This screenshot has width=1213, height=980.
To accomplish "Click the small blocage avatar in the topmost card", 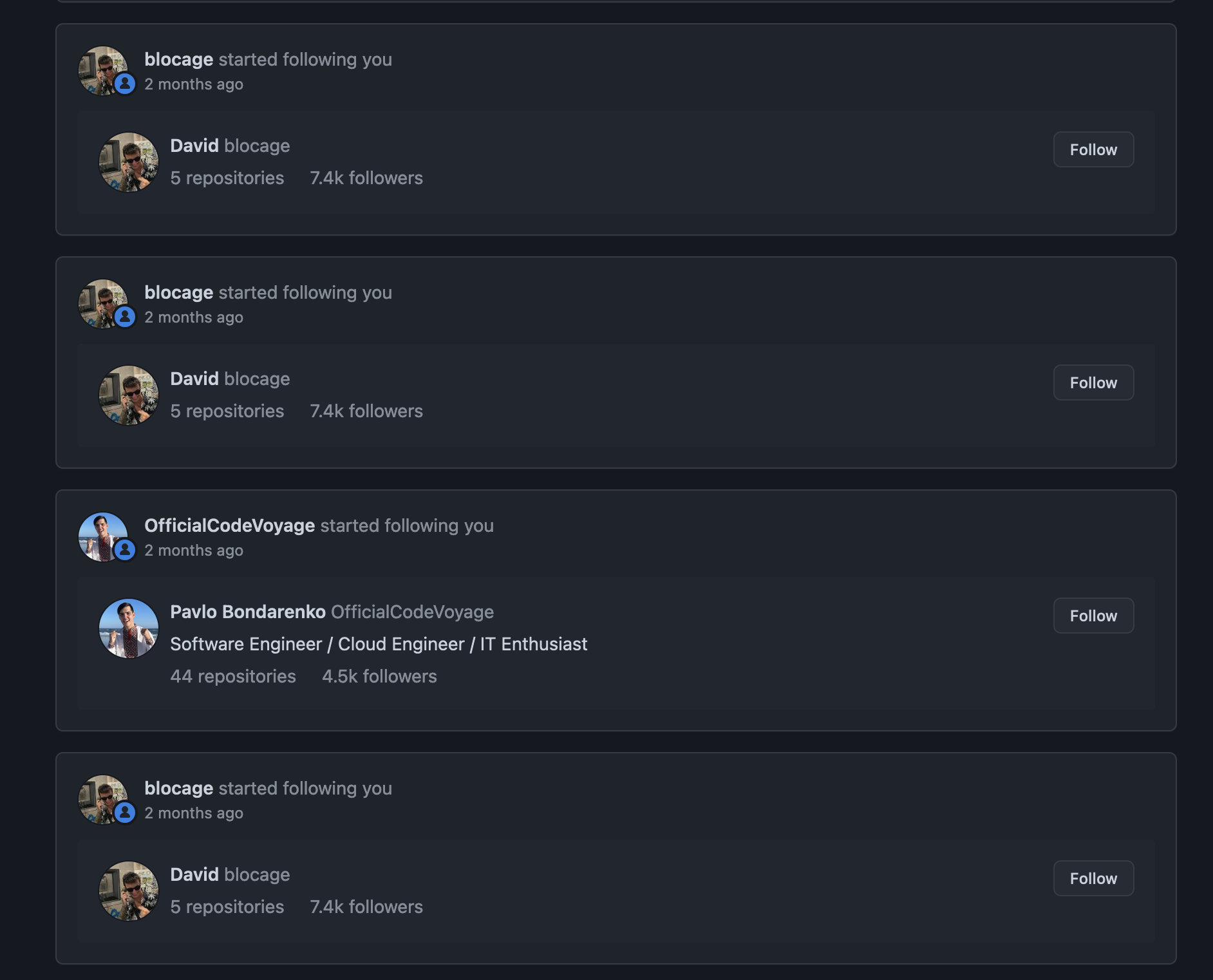I will point(103,70).
